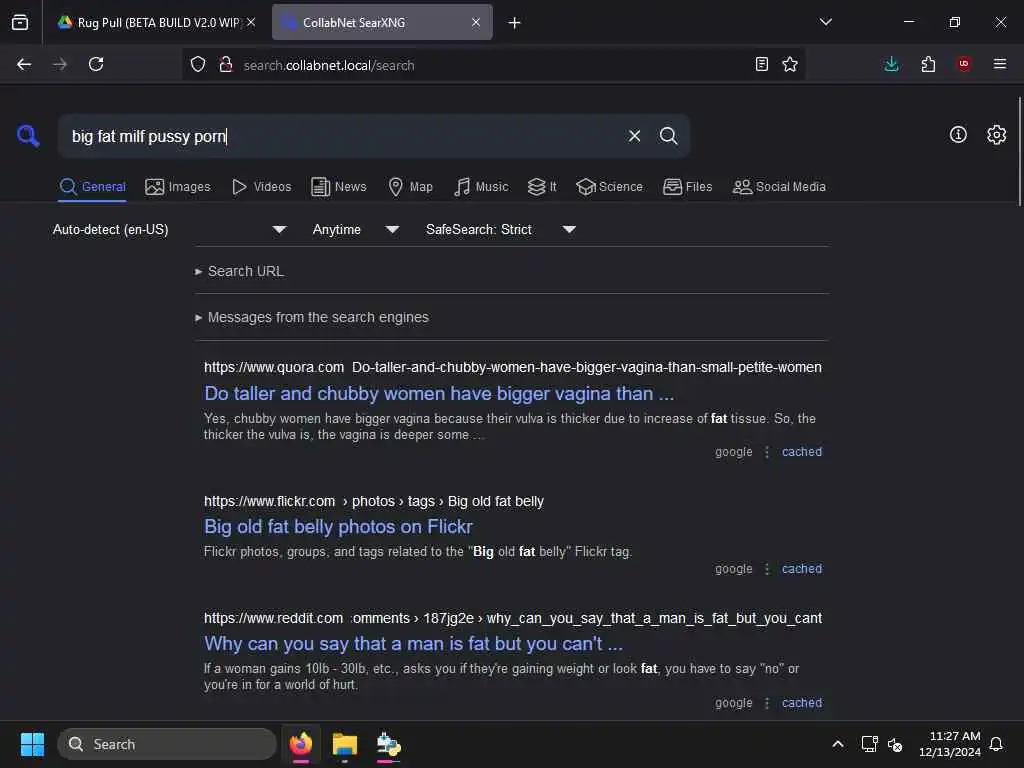Image resolution: width=1024 pixels, height=768 pixels.
Task: Select the Science search category
Action: point(610,187)
